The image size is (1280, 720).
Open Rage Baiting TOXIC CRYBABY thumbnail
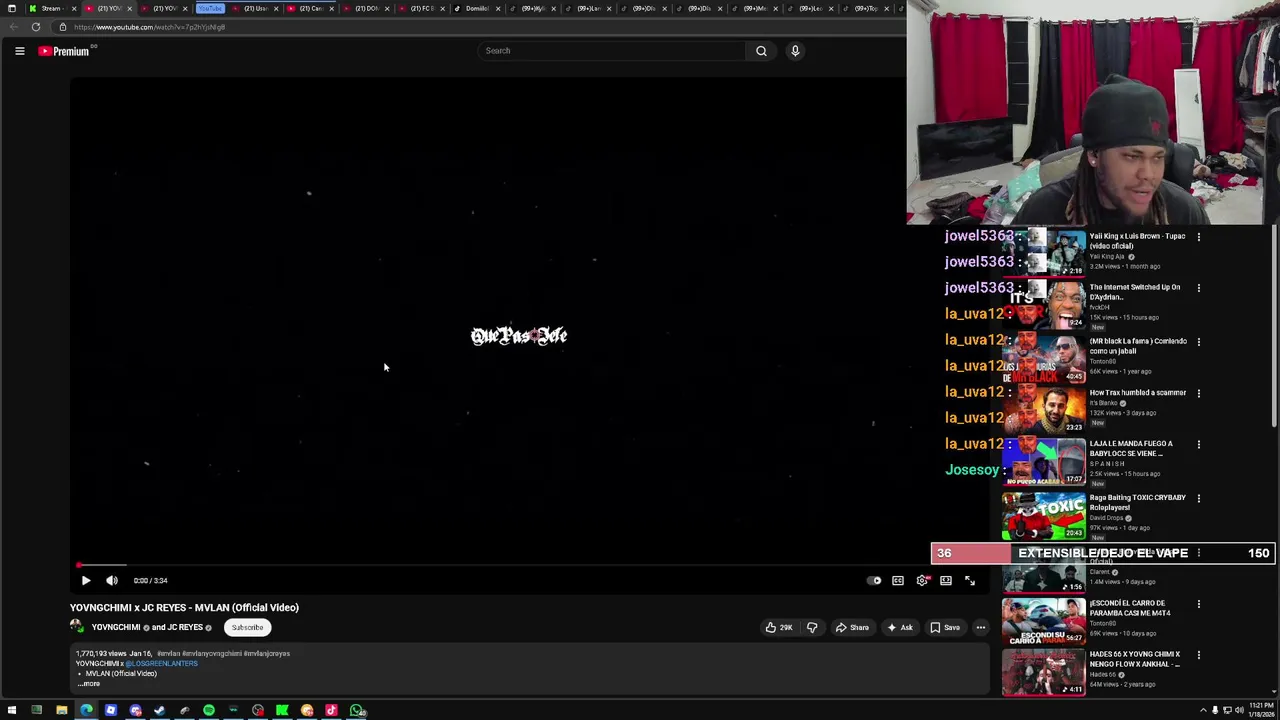pyautogui.click(x=1044, y=515)
